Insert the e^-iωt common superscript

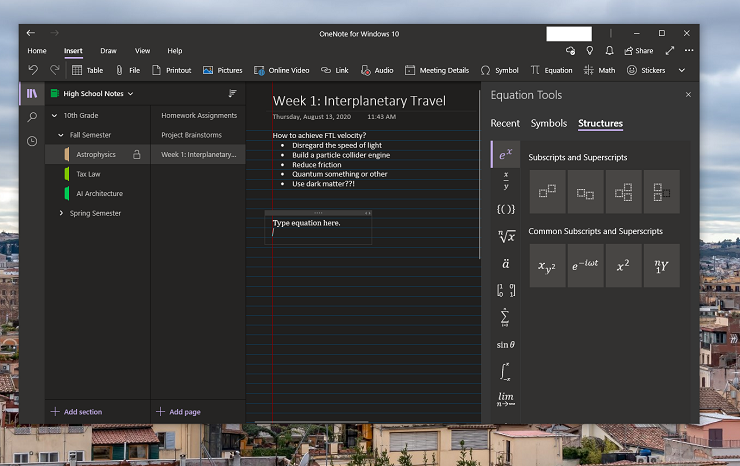click(x=585, y=265)
